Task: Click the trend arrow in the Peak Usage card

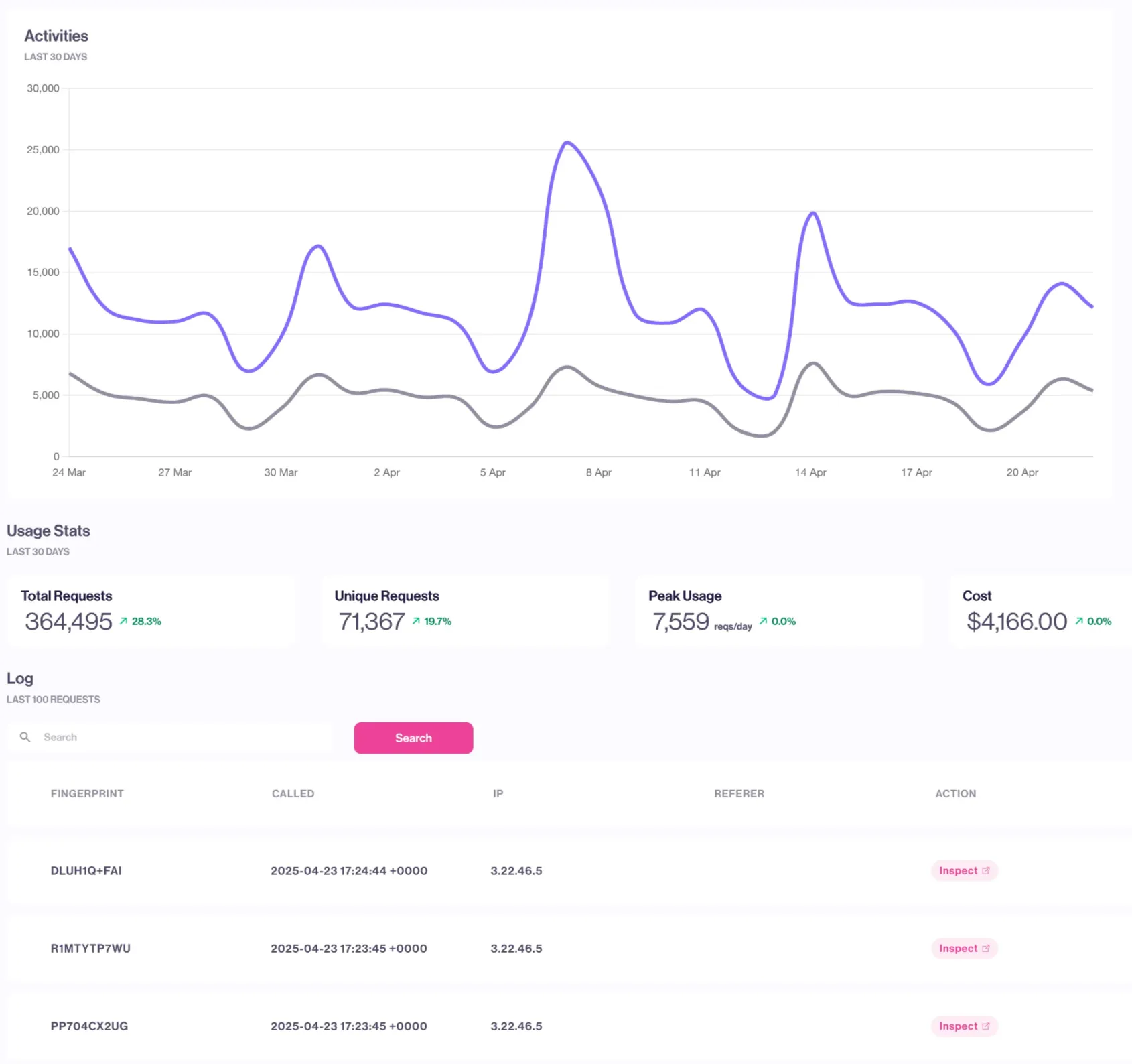Action: (x=763, y=622)
